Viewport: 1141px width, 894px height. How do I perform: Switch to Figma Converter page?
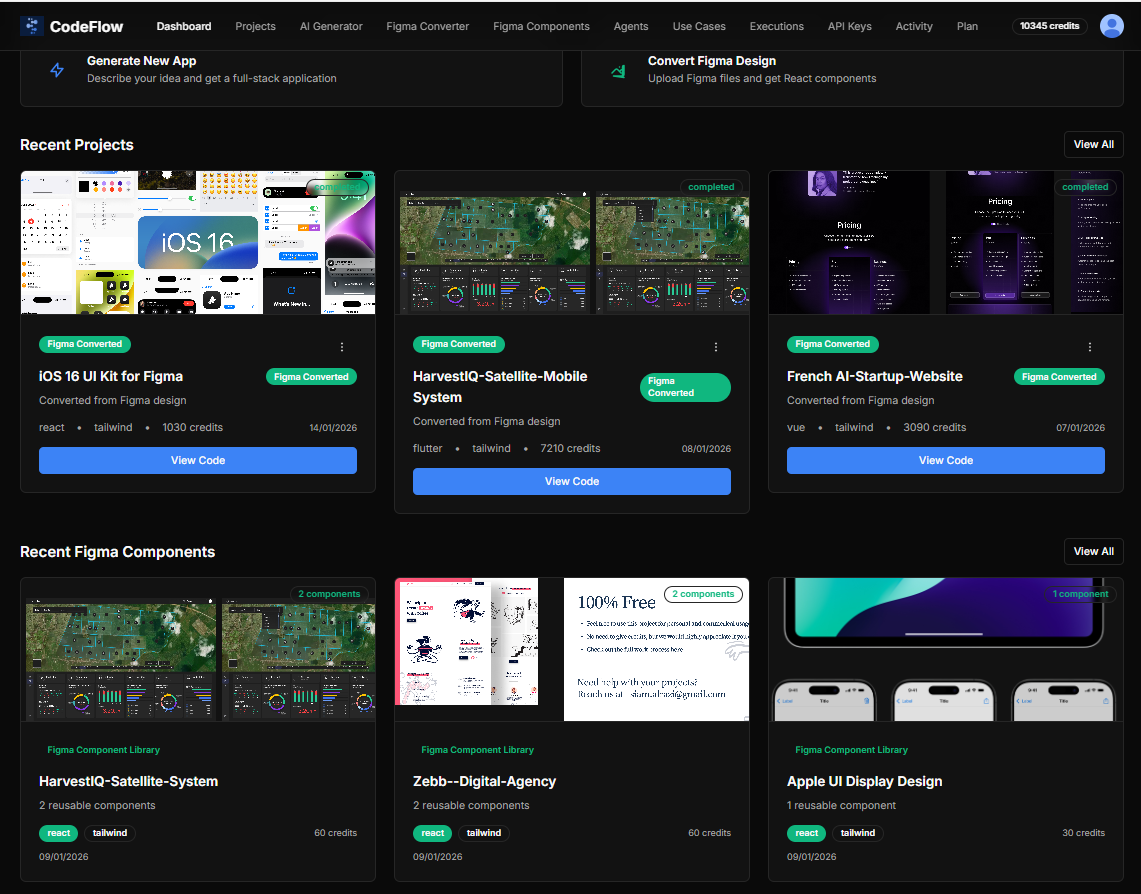pos(428,26)
